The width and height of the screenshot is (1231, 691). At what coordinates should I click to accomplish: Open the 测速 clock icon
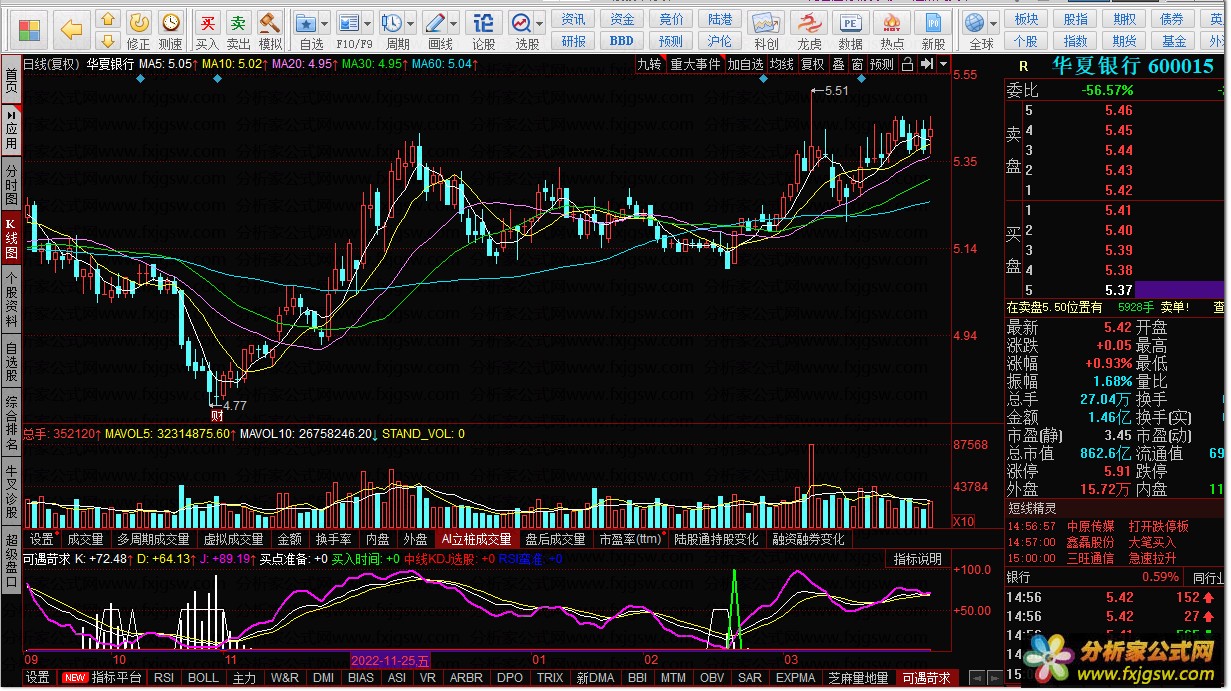pyautogui.click(x=171, y=22)
